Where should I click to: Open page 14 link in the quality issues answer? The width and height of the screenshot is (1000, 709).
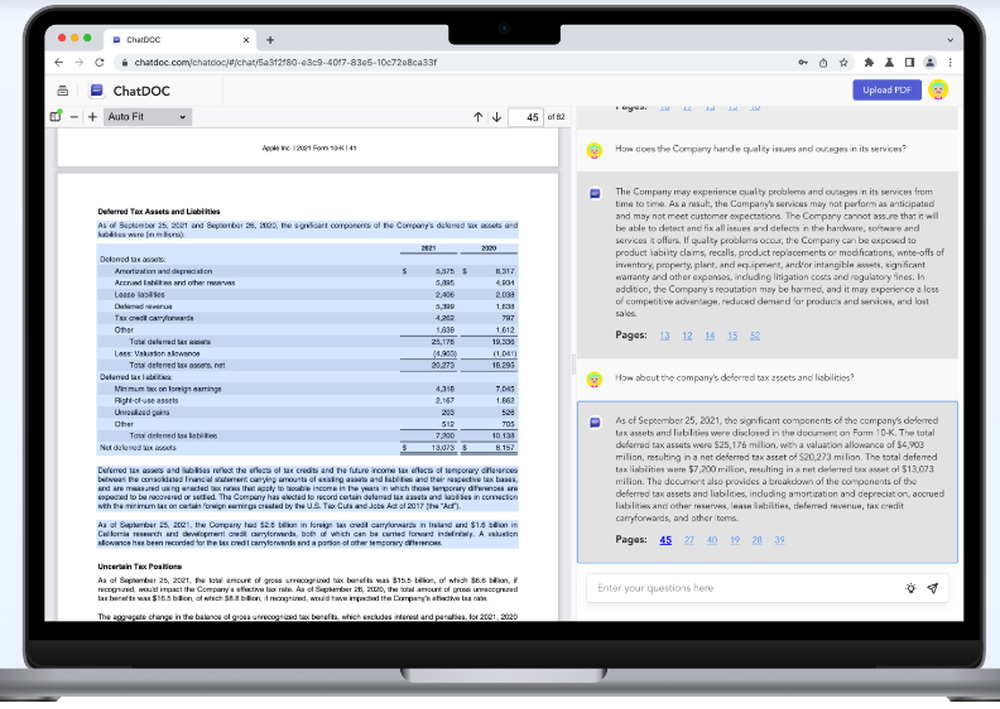[x=710, y=335]
